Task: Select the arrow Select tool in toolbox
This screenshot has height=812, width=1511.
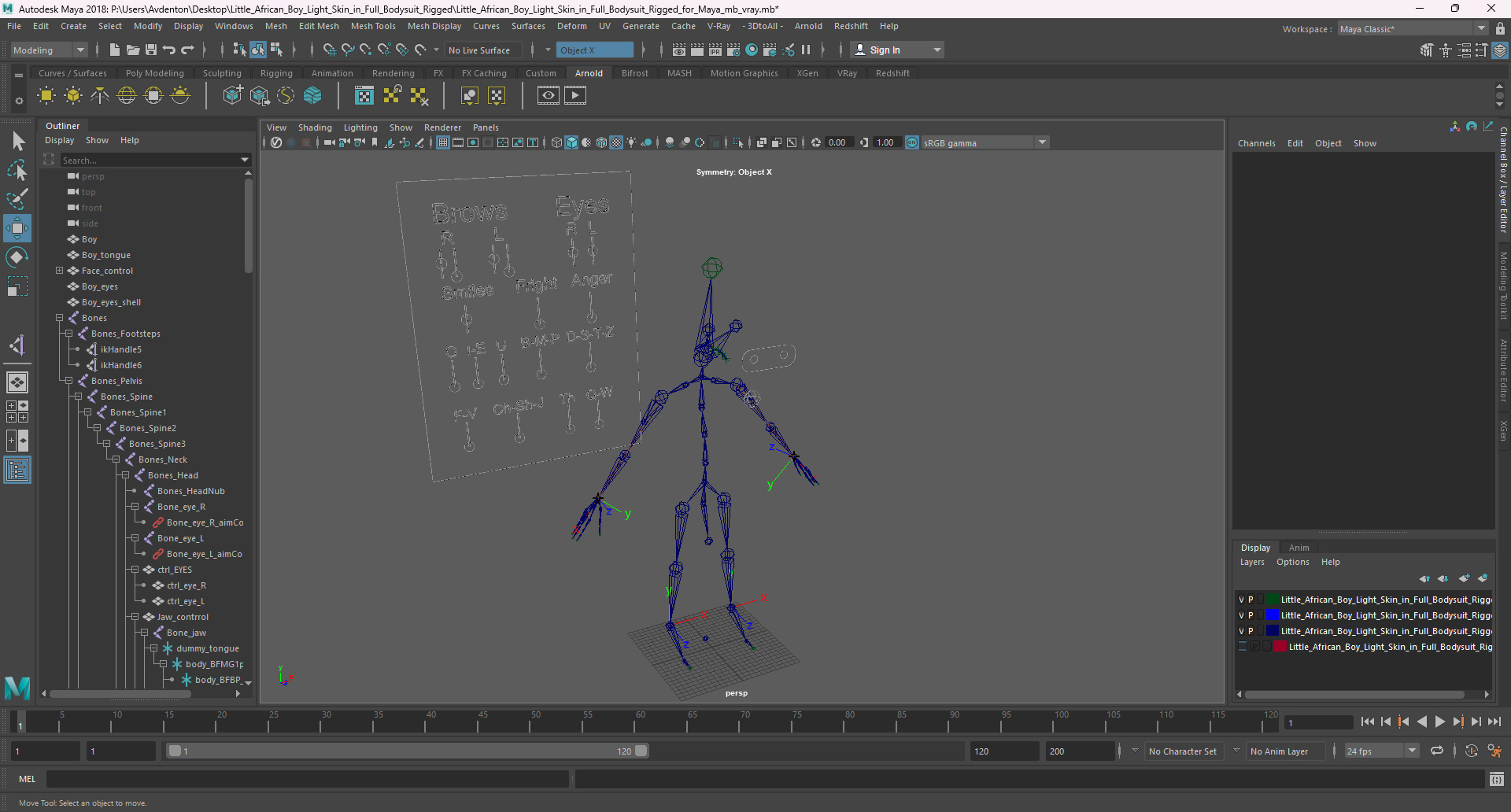Action: point(17,142)
